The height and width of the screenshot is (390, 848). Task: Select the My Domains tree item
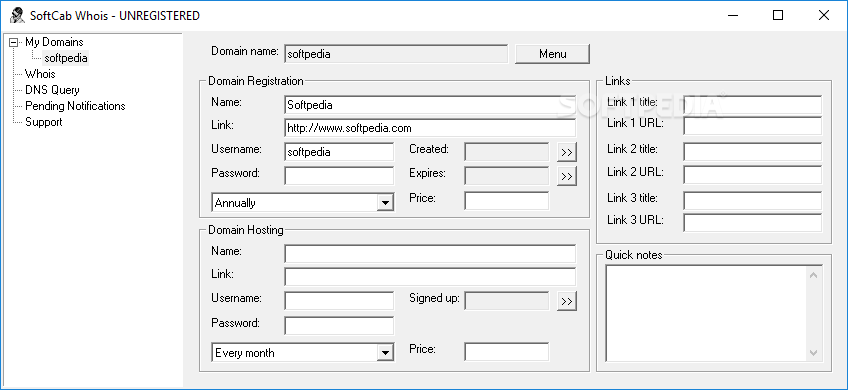(x=54, y=42)
